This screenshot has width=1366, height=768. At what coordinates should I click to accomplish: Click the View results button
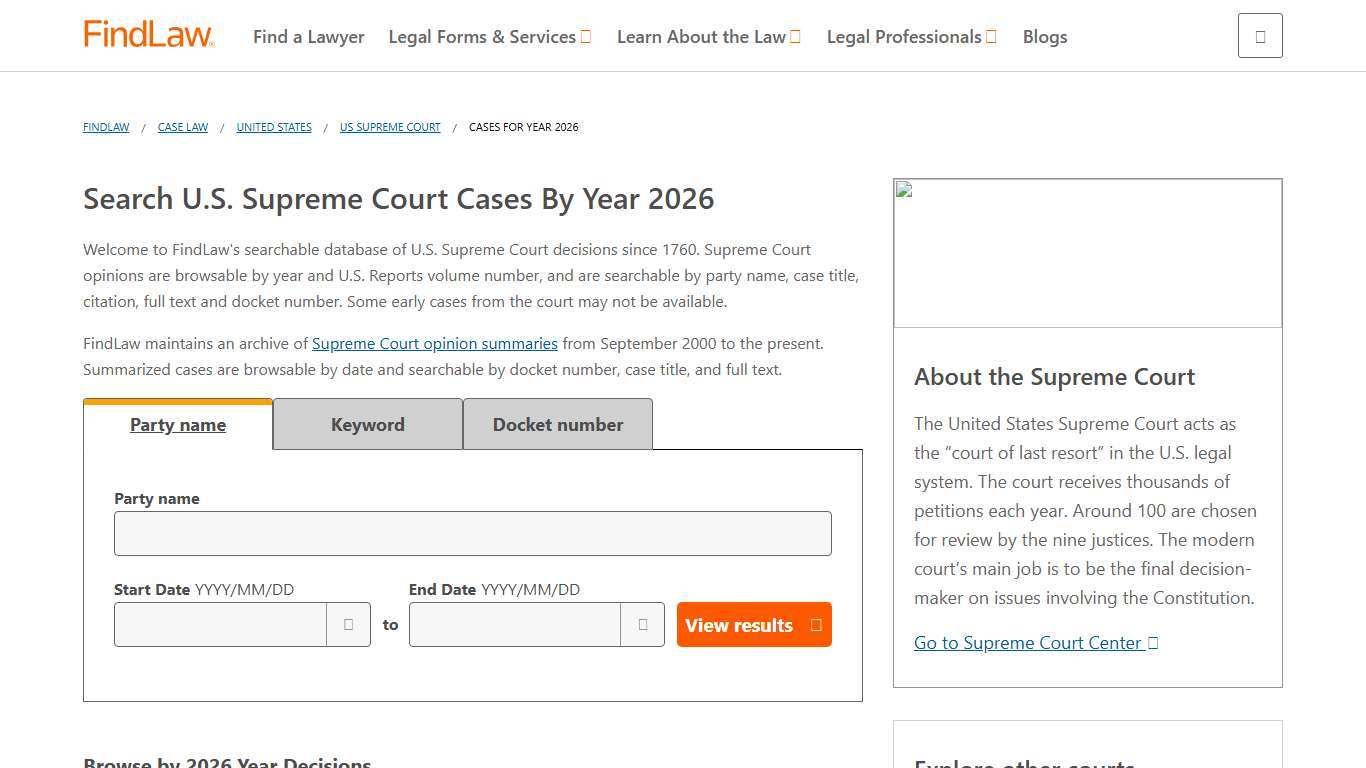coord(753,624)
